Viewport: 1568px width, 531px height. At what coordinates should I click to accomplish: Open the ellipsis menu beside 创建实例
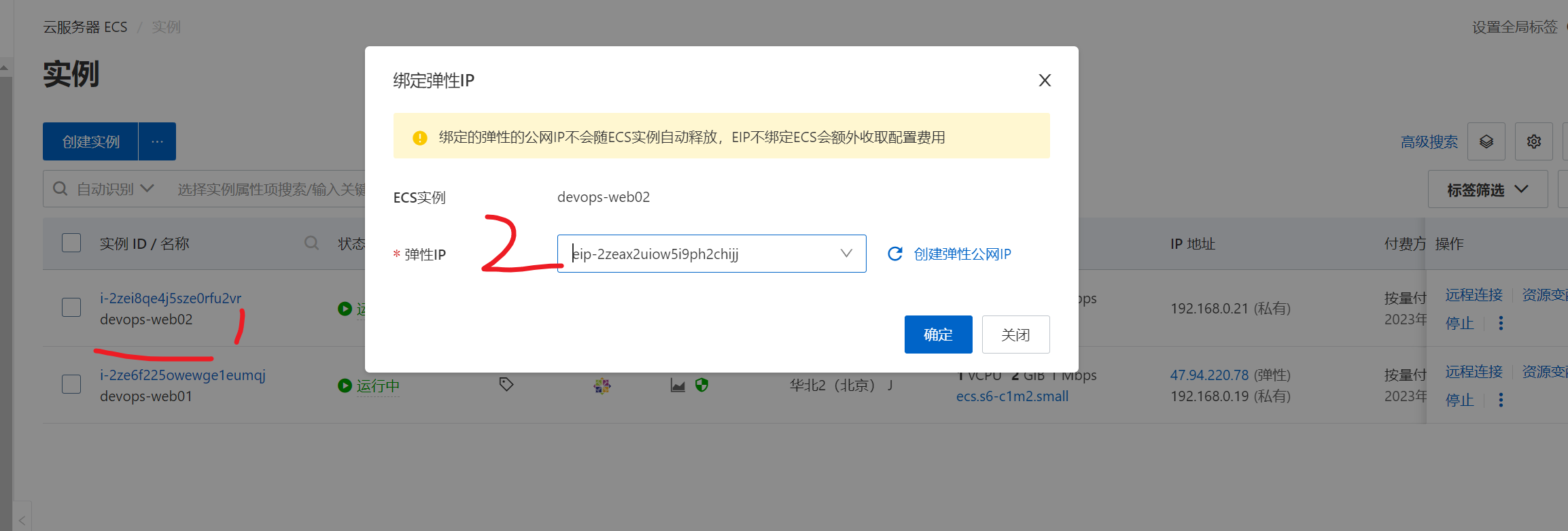(x=157, y=141)
